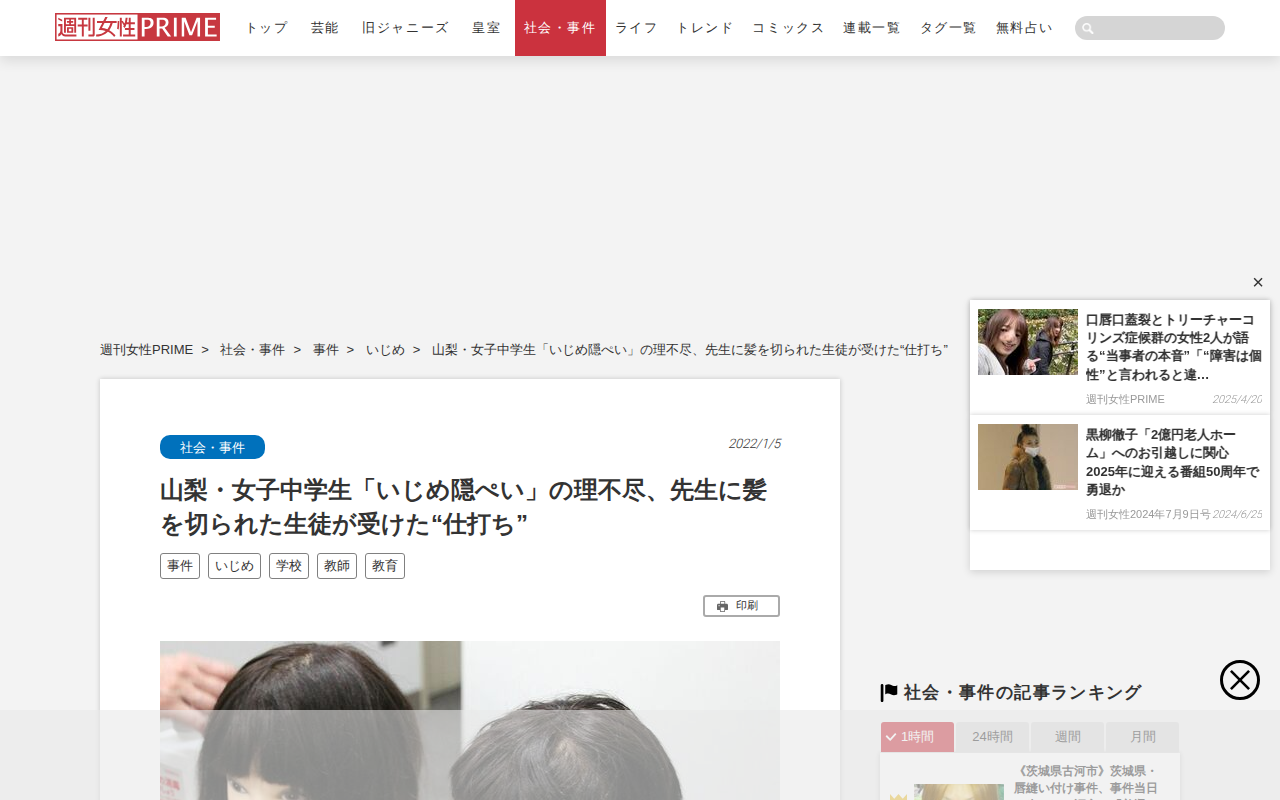Click 週刊女性PRIME breadcrumb link

147,350
